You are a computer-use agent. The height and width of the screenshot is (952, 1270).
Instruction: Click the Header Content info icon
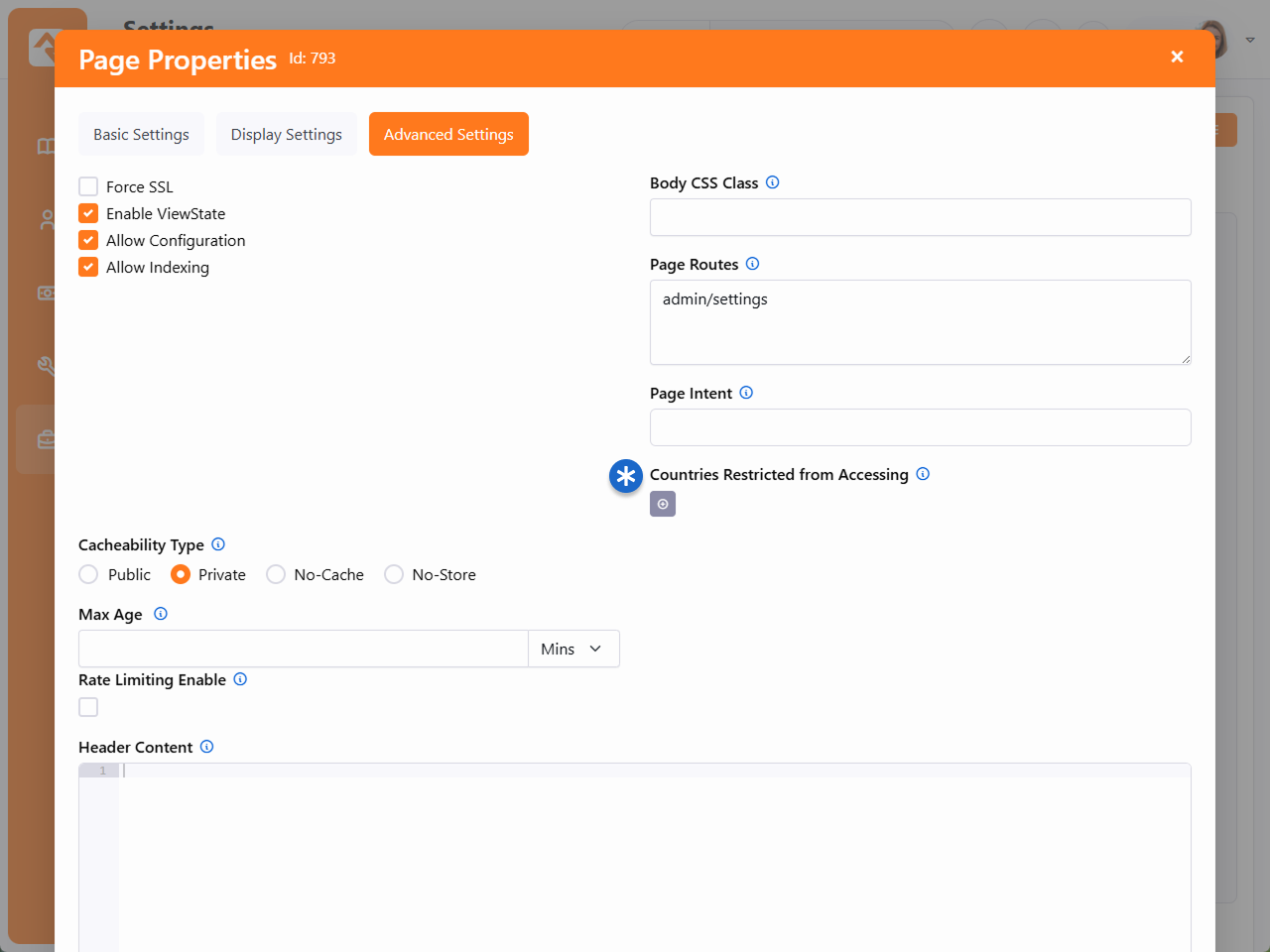pyautogui.click(x=206, y=747)
